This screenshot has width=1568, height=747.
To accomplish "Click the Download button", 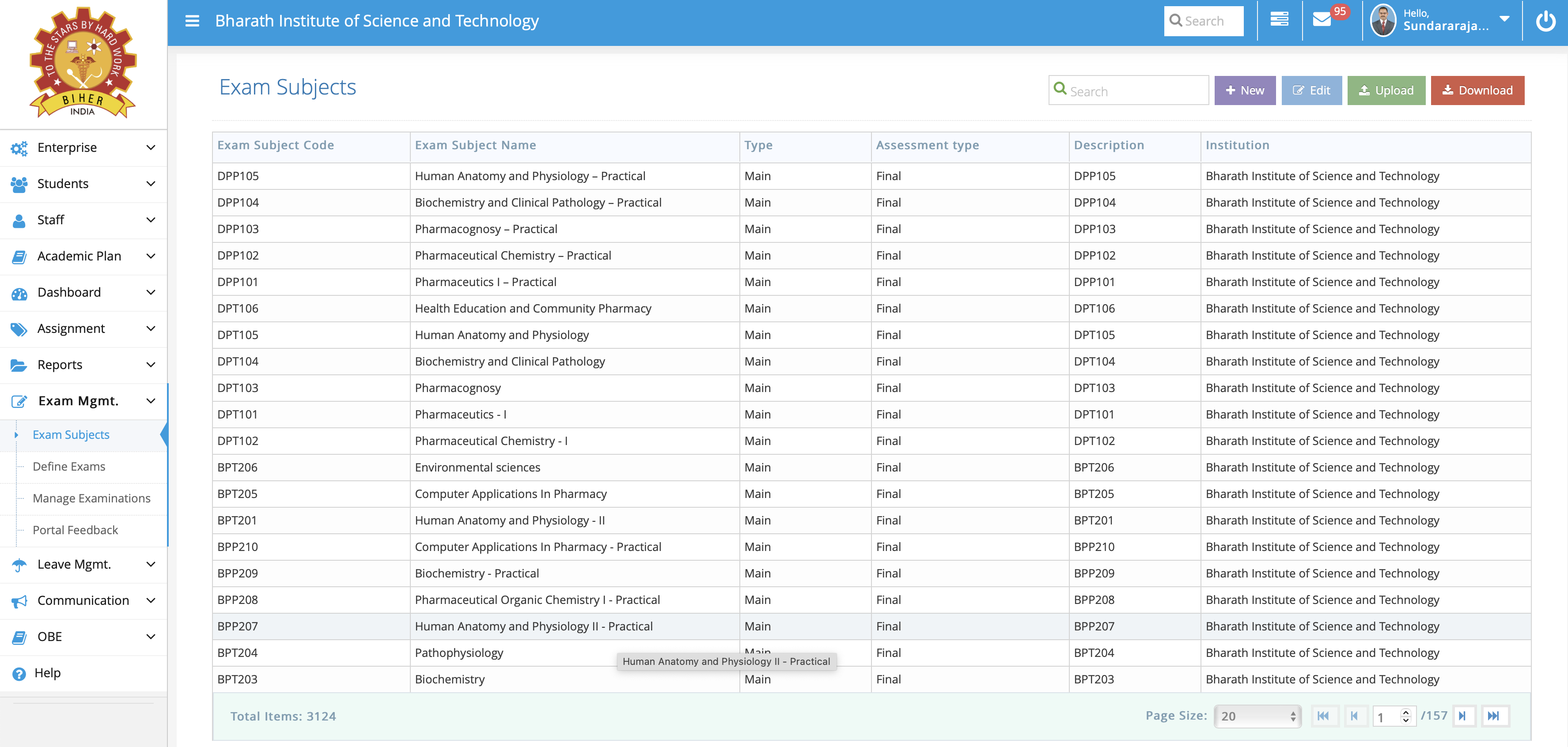I will tap(1477, 91).
